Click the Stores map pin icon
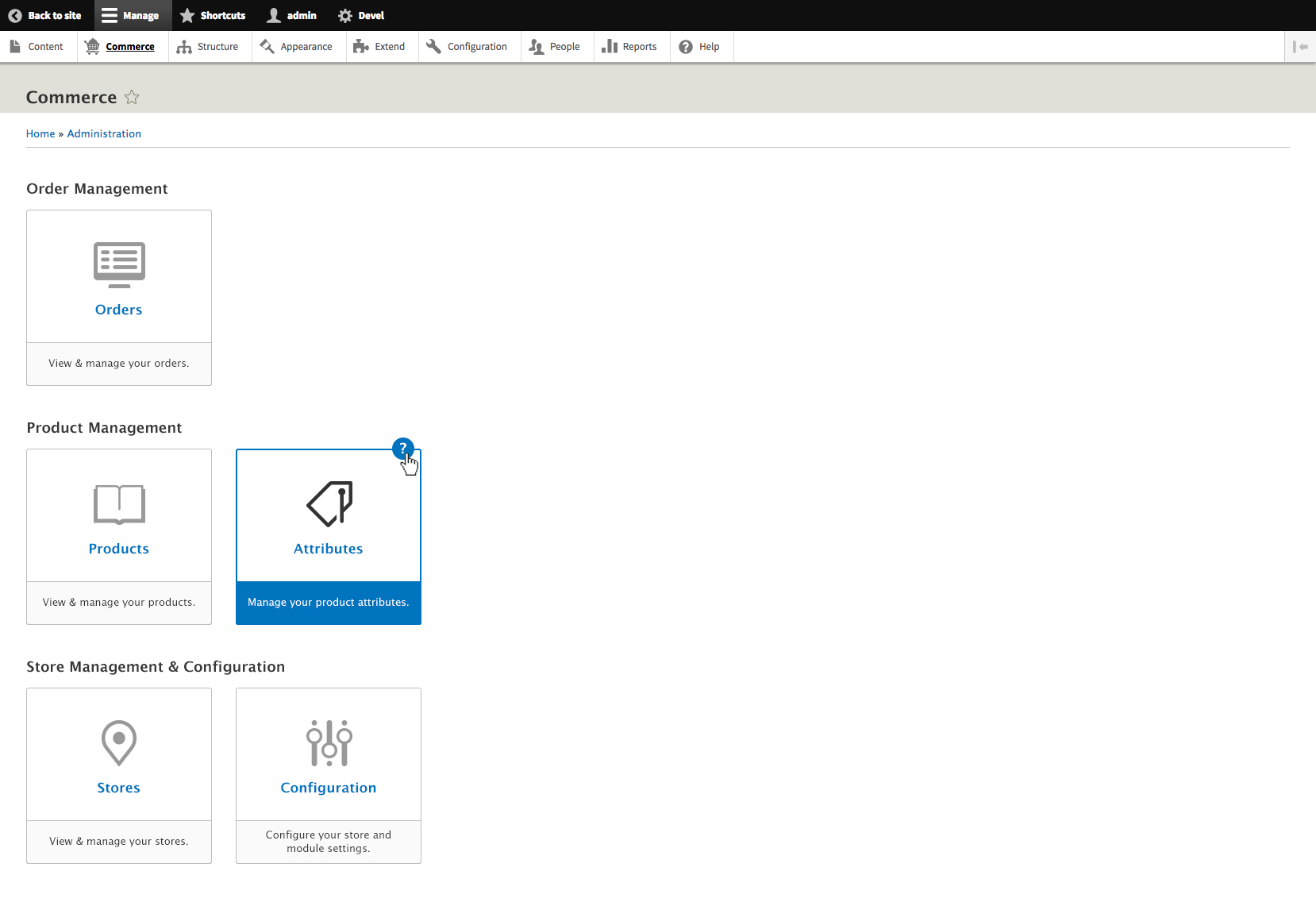 119,742
